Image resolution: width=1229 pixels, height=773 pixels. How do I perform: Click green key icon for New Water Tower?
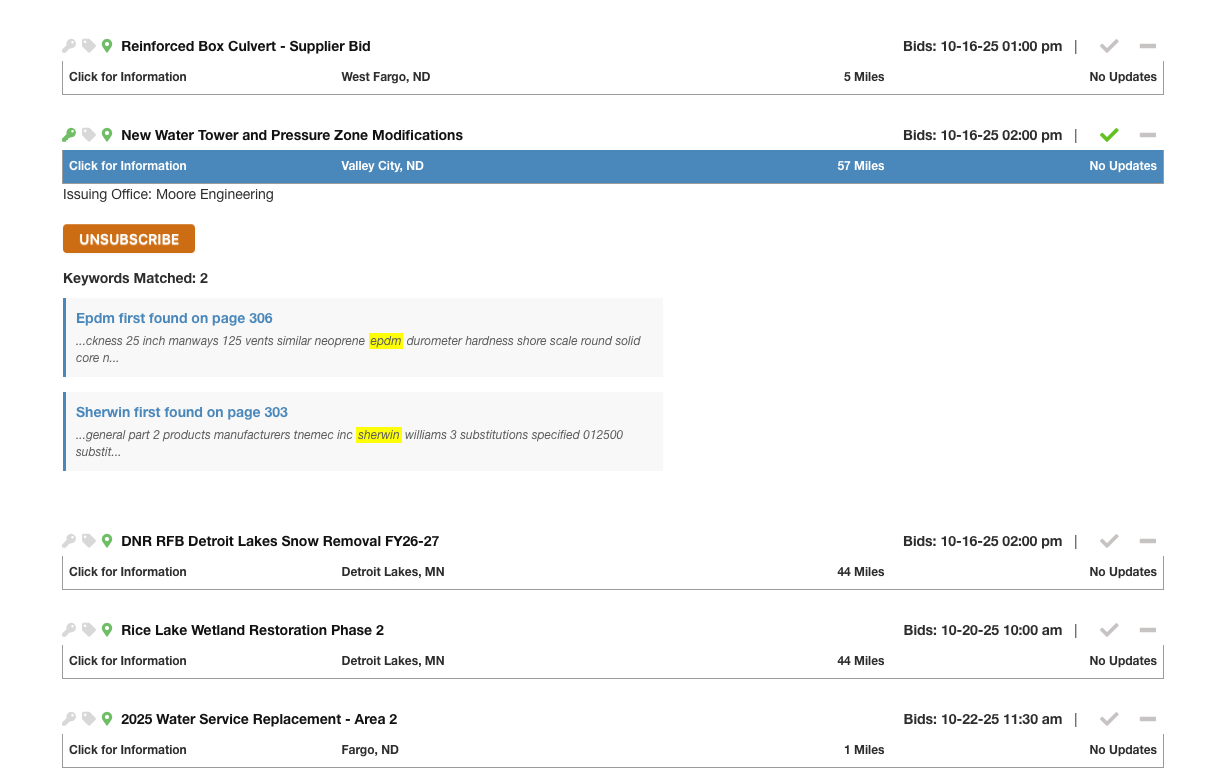point(69,135)
